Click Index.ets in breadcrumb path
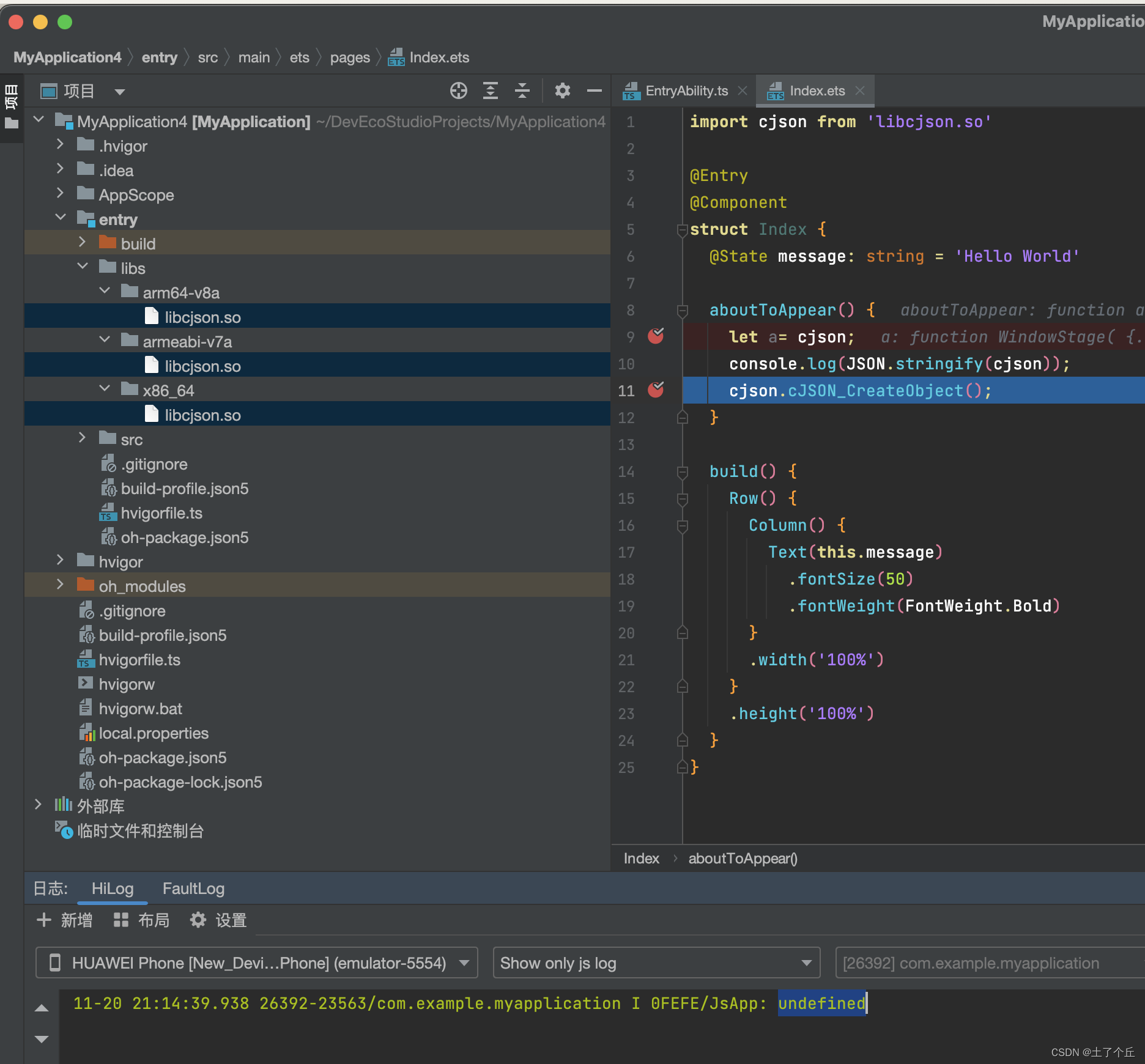This screenshot has width=1145, height=1064. point(429,57)
